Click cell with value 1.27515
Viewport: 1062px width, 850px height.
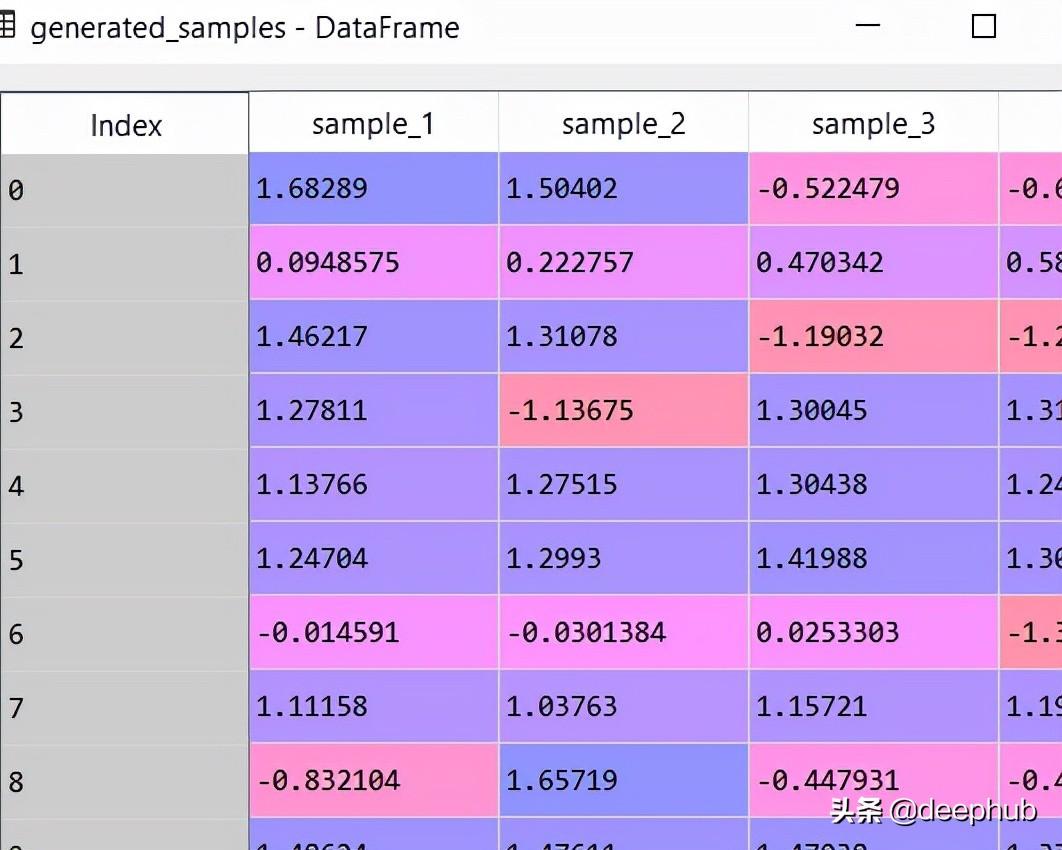coord(623,484)
